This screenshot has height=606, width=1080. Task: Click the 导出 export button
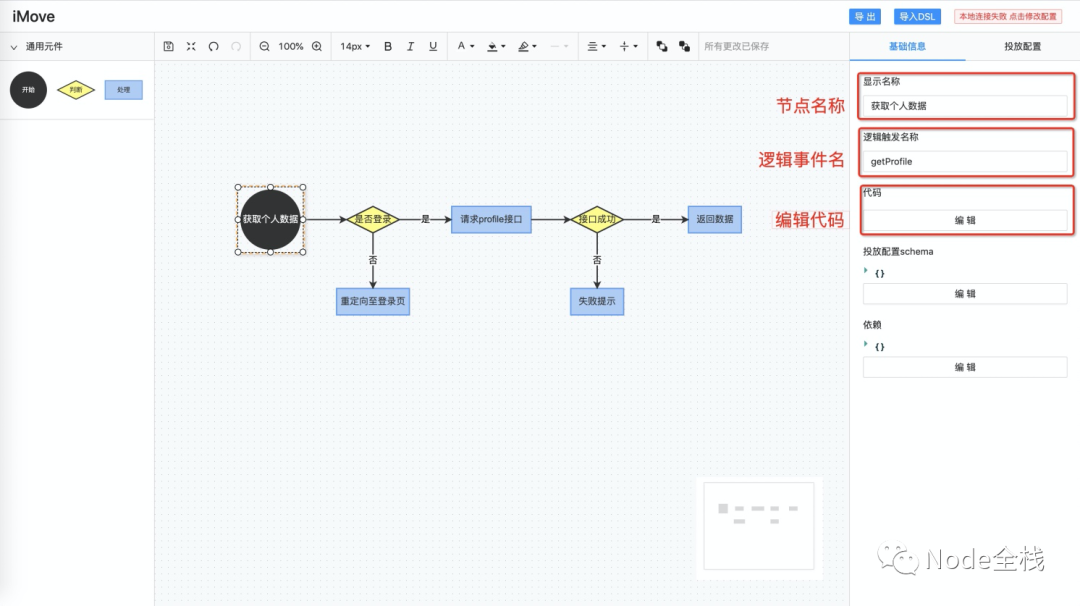tap(864, 16)
